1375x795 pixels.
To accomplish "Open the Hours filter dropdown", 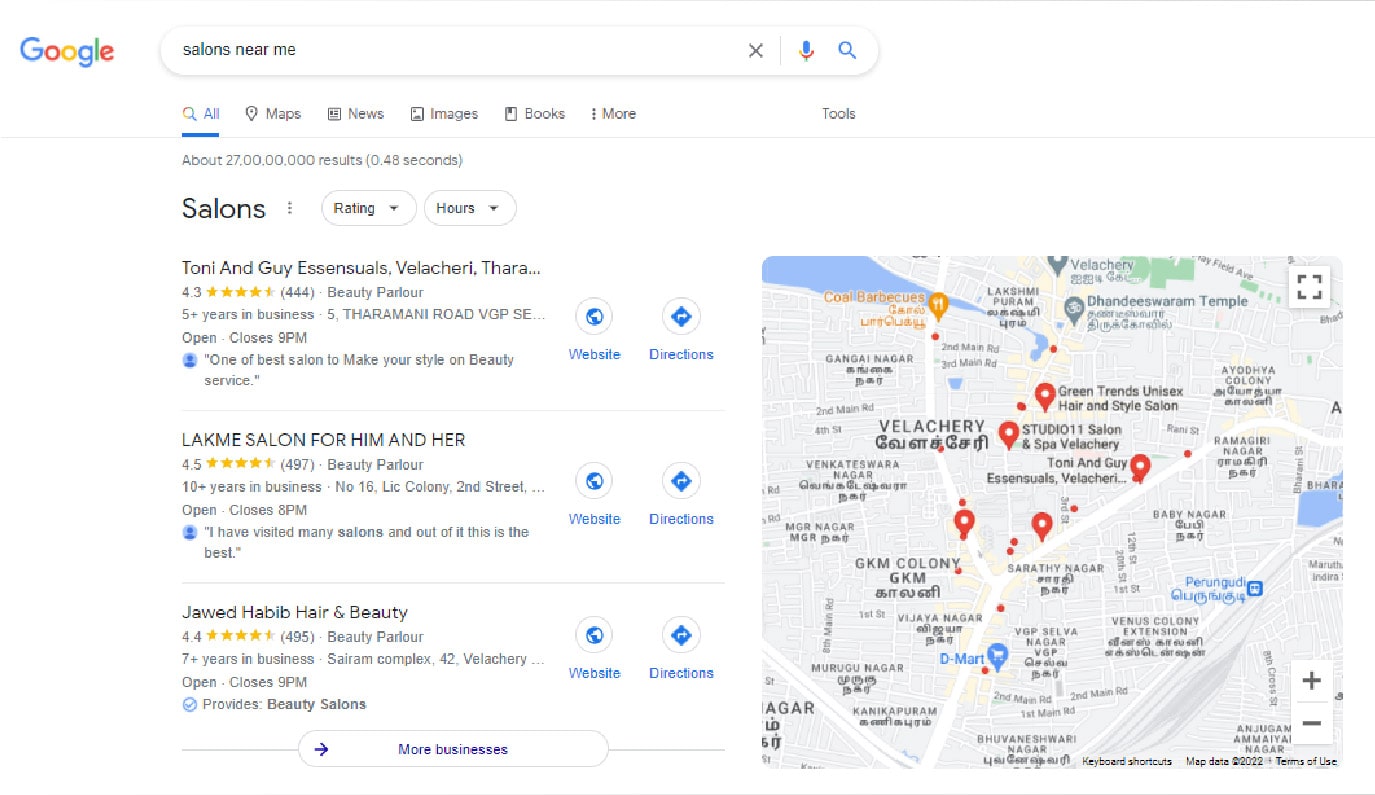I will point(470,208).
